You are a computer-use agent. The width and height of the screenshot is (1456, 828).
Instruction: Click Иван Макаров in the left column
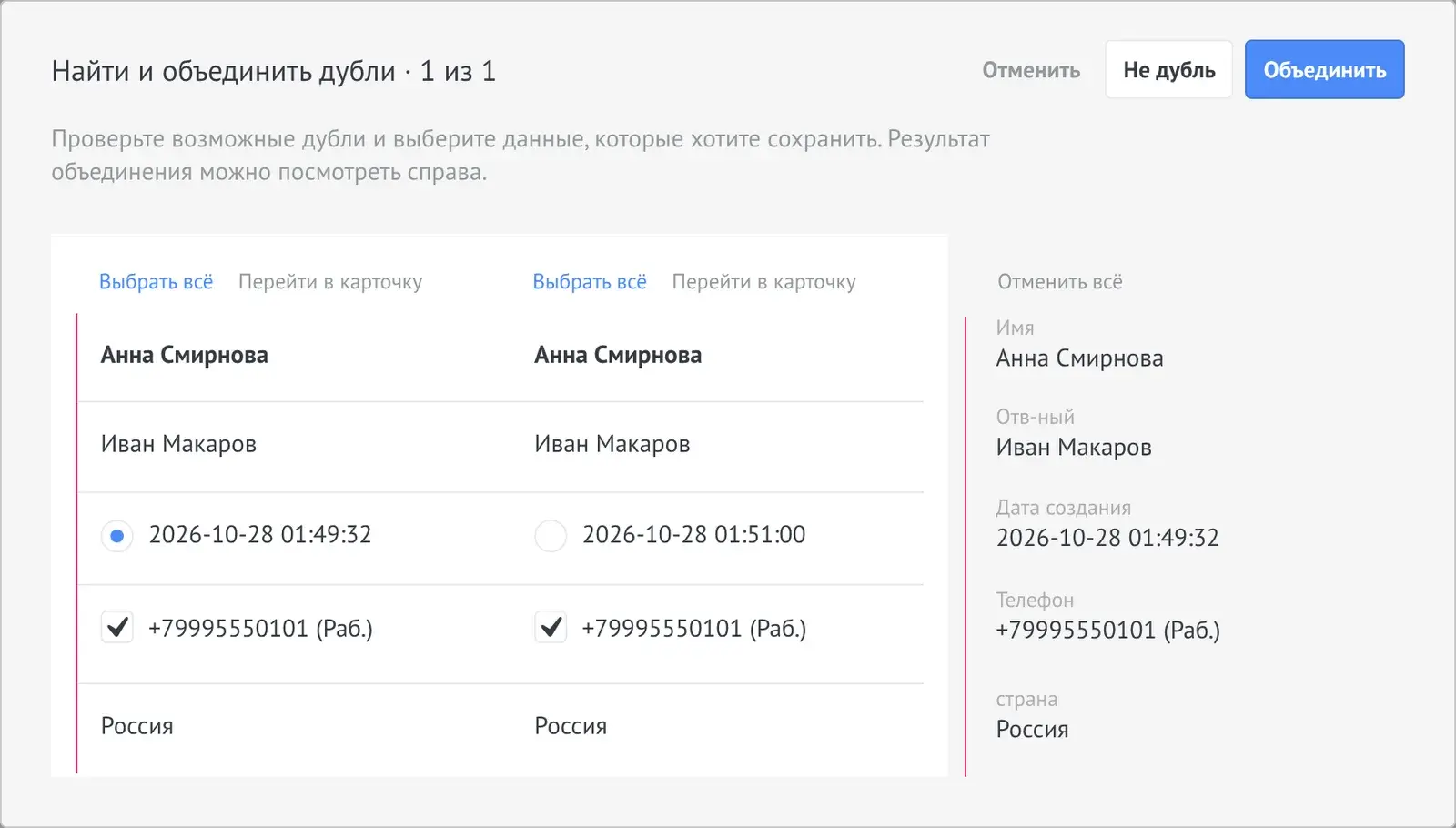(178, 444)
